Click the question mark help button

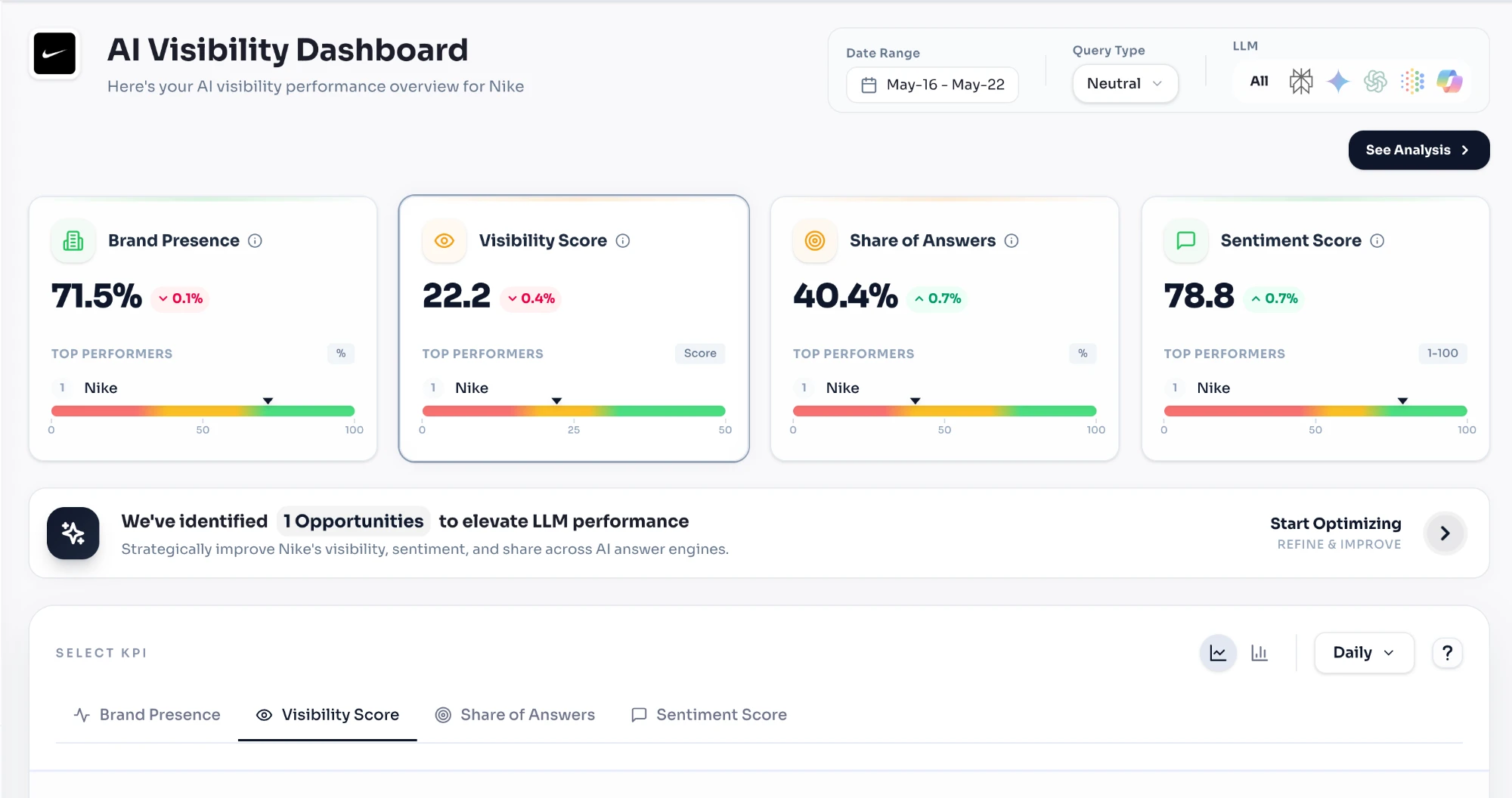pos(1447,653)
